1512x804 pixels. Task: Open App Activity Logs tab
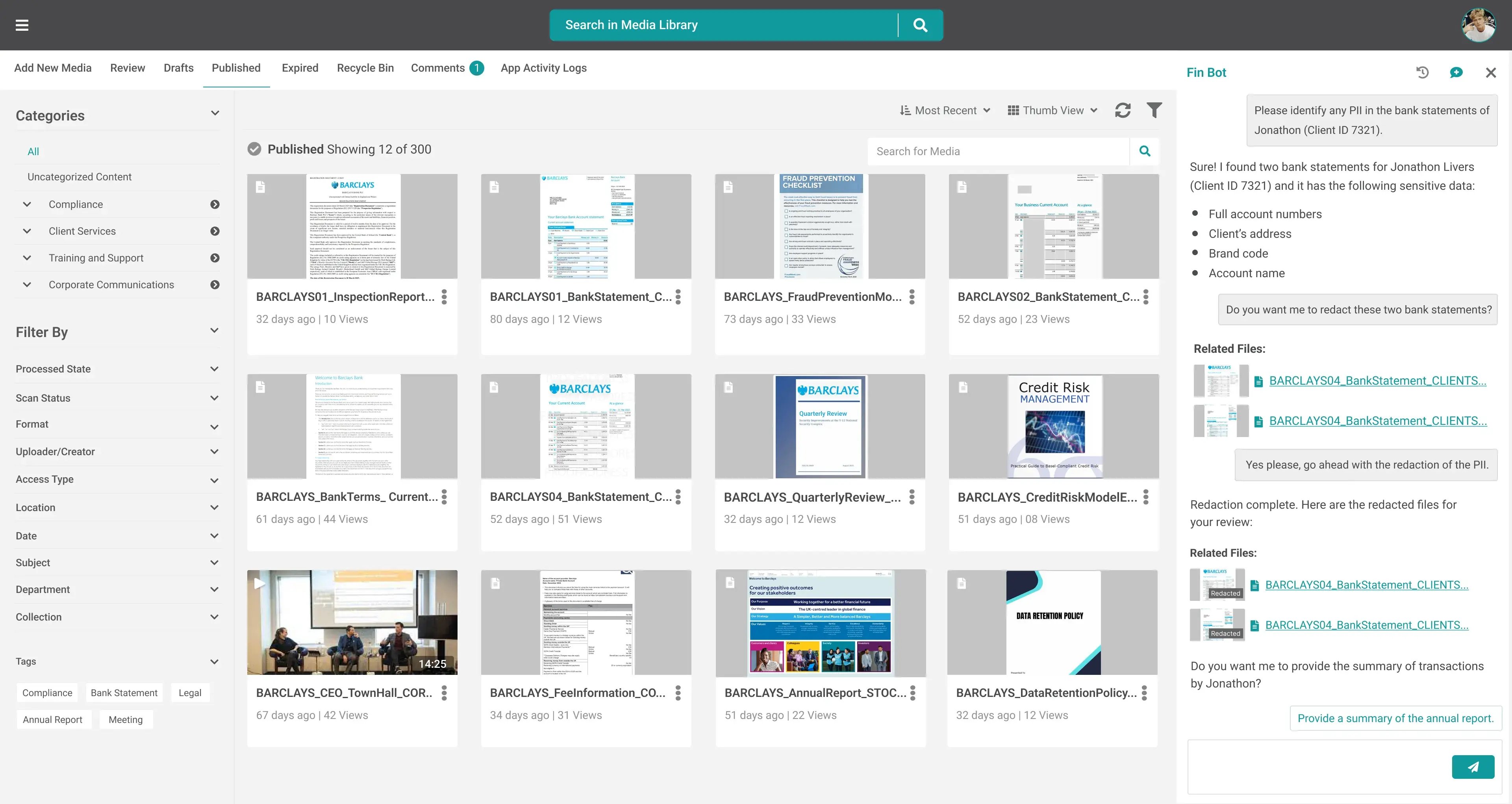tap(543, 68)
